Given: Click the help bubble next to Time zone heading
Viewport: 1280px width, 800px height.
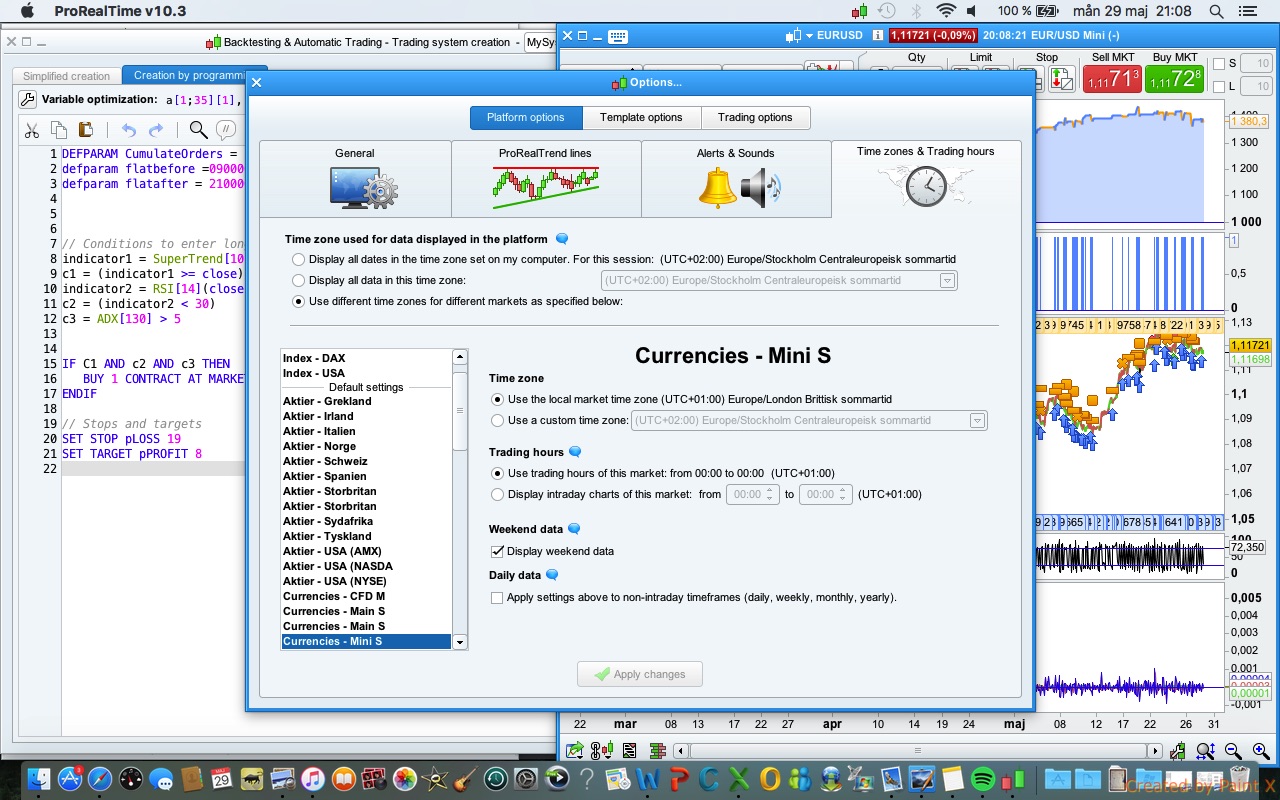Looking at the screenshot, I should [x=562, y=239].
